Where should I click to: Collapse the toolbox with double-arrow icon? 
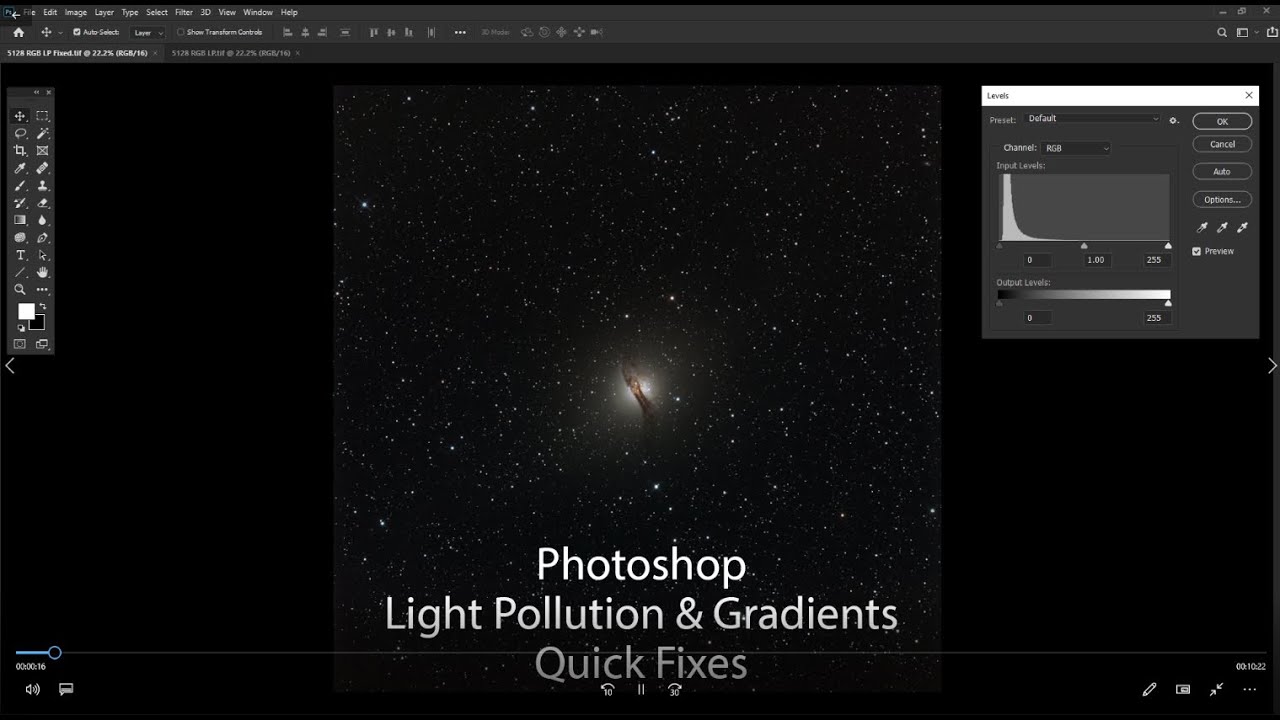[x=37, y=93]
